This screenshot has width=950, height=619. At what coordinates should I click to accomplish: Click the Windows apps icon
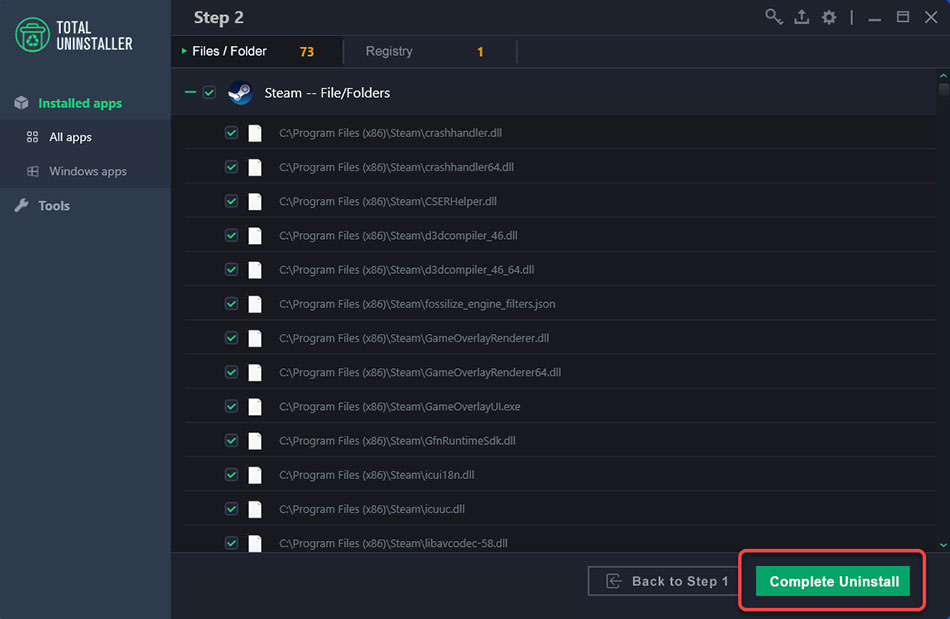[33, 171]
